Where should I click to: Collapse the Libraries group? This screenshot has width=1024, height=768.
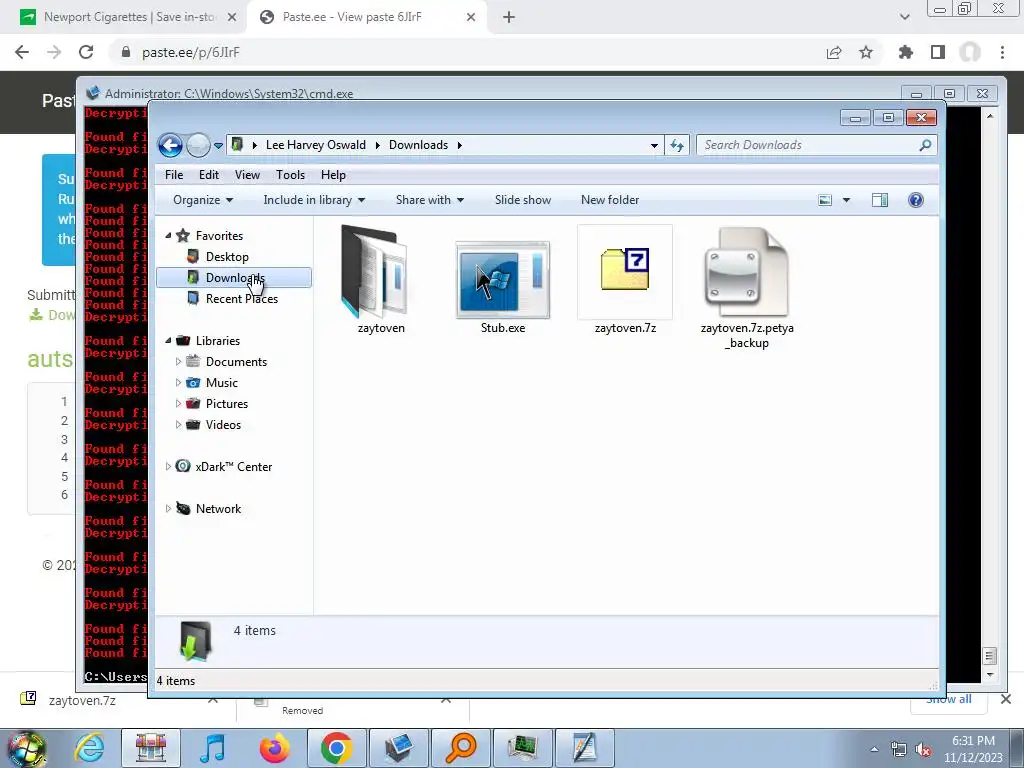coord(168,340)
